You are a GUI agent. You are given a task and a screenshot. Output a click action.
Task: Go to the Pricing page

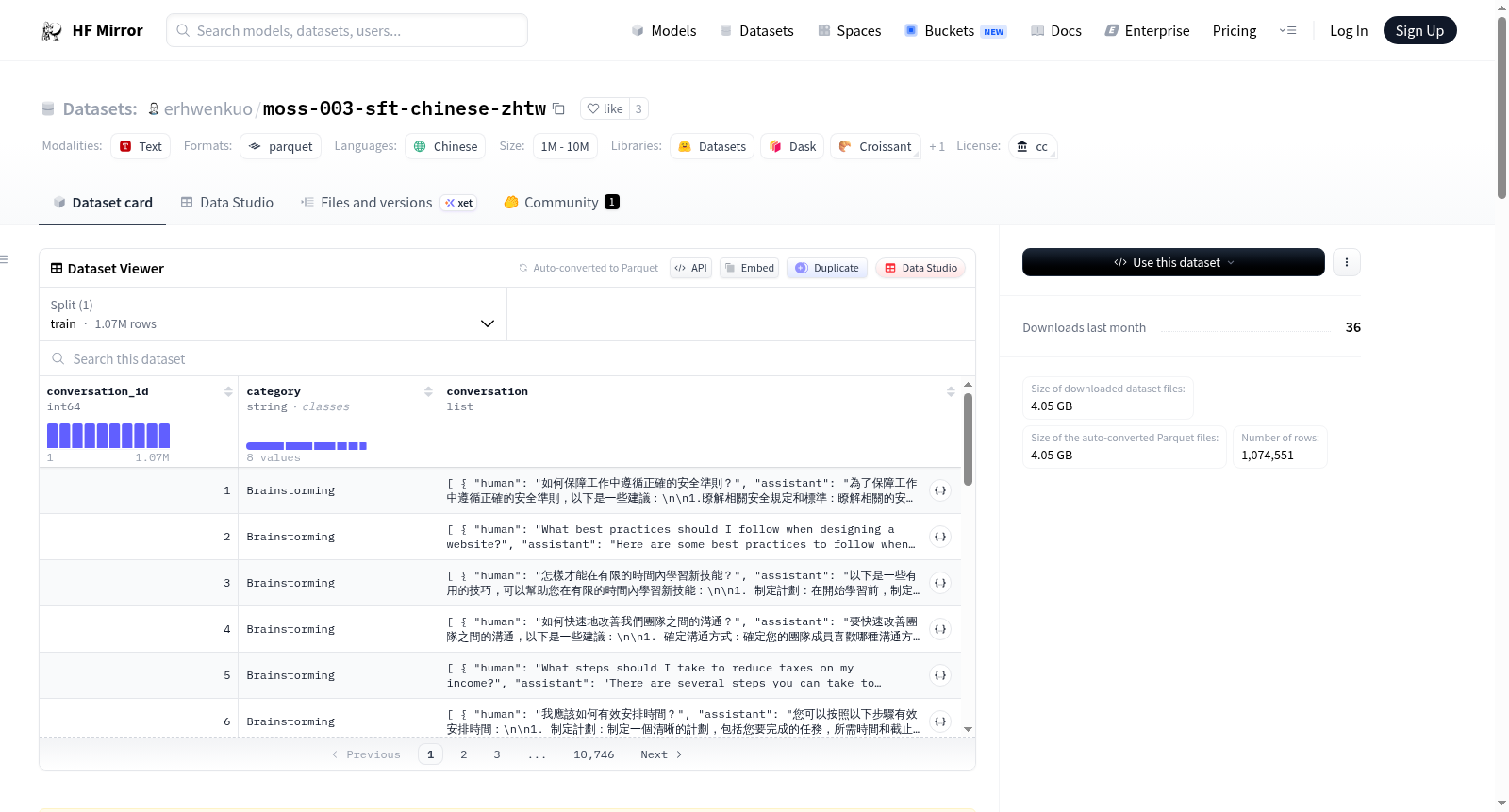1234,30
